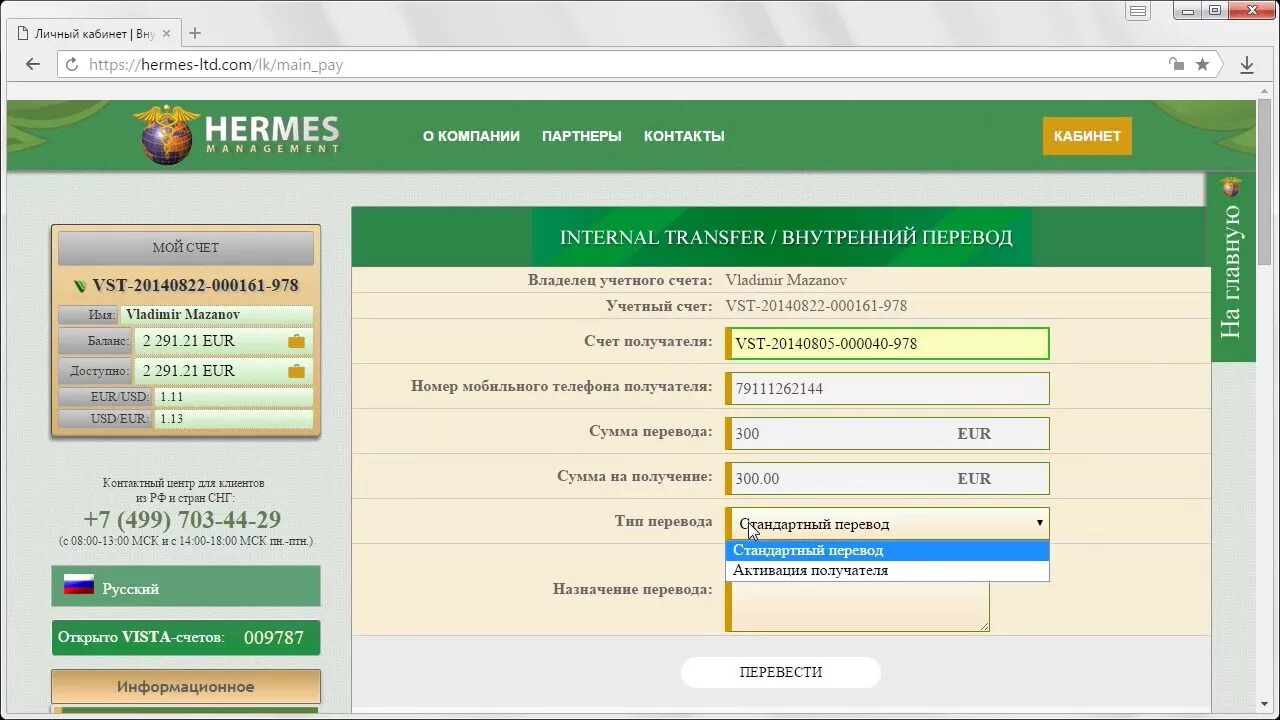Click the briefcase icon in the Доступно row

[x=296, y=371]
